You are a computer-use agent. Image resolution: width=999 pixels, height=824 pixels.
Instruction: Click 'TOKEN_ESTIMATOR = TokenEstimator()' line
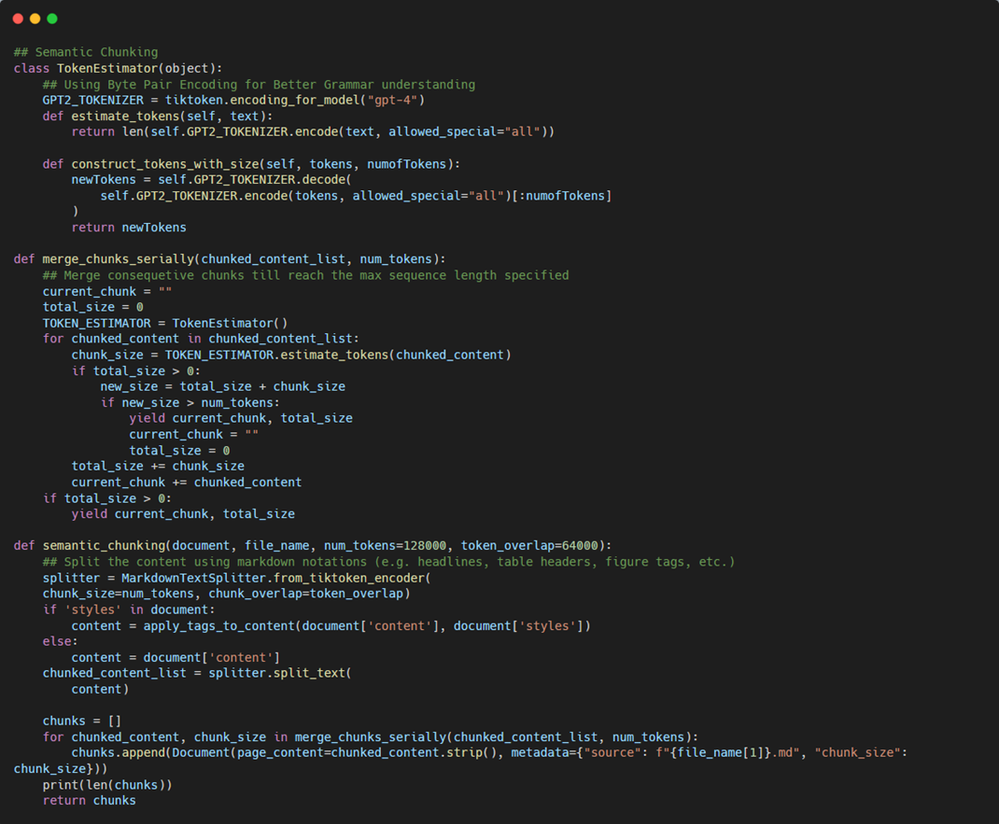pos(165,323)
